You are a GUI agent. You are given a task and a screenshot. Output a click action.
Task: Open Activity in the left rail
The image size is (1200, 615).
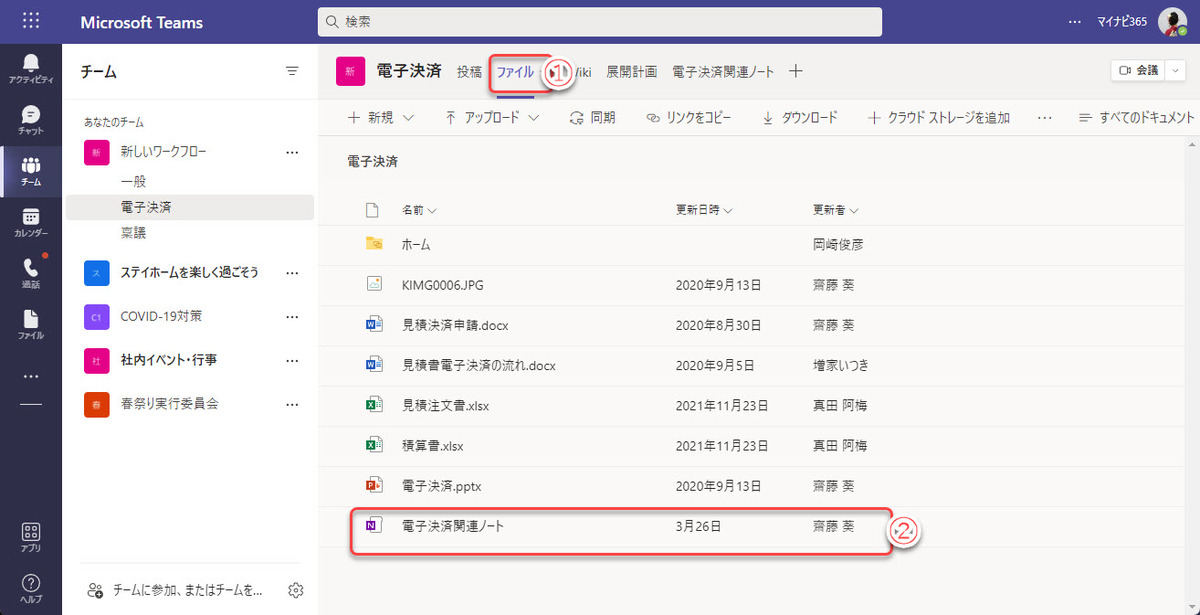coord(31,69)
